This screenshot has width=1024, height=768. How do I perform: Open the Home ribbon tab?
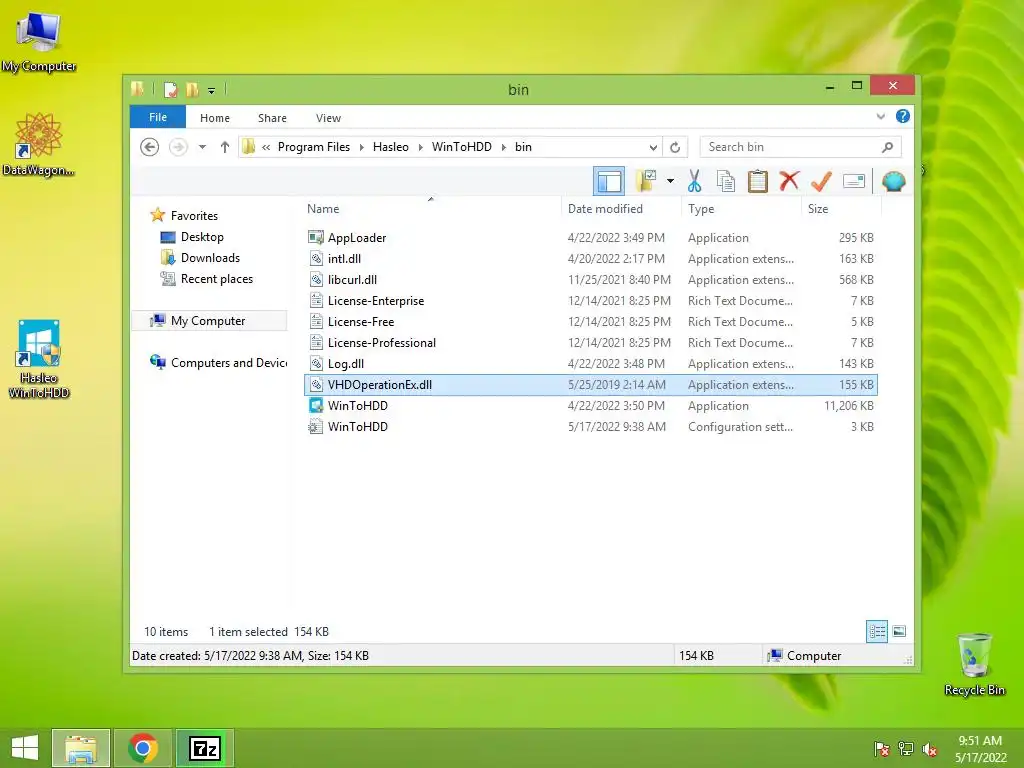[215, 118]
